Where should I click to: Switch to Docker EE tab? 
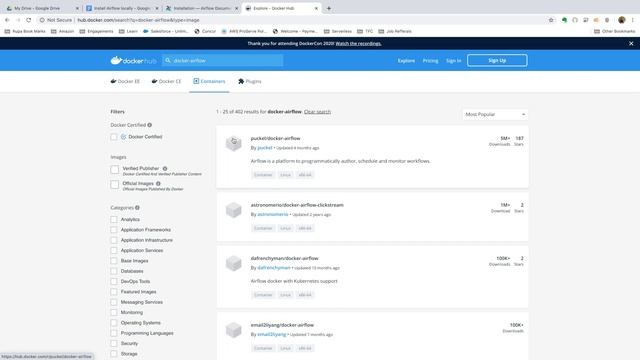pos(125,81)
